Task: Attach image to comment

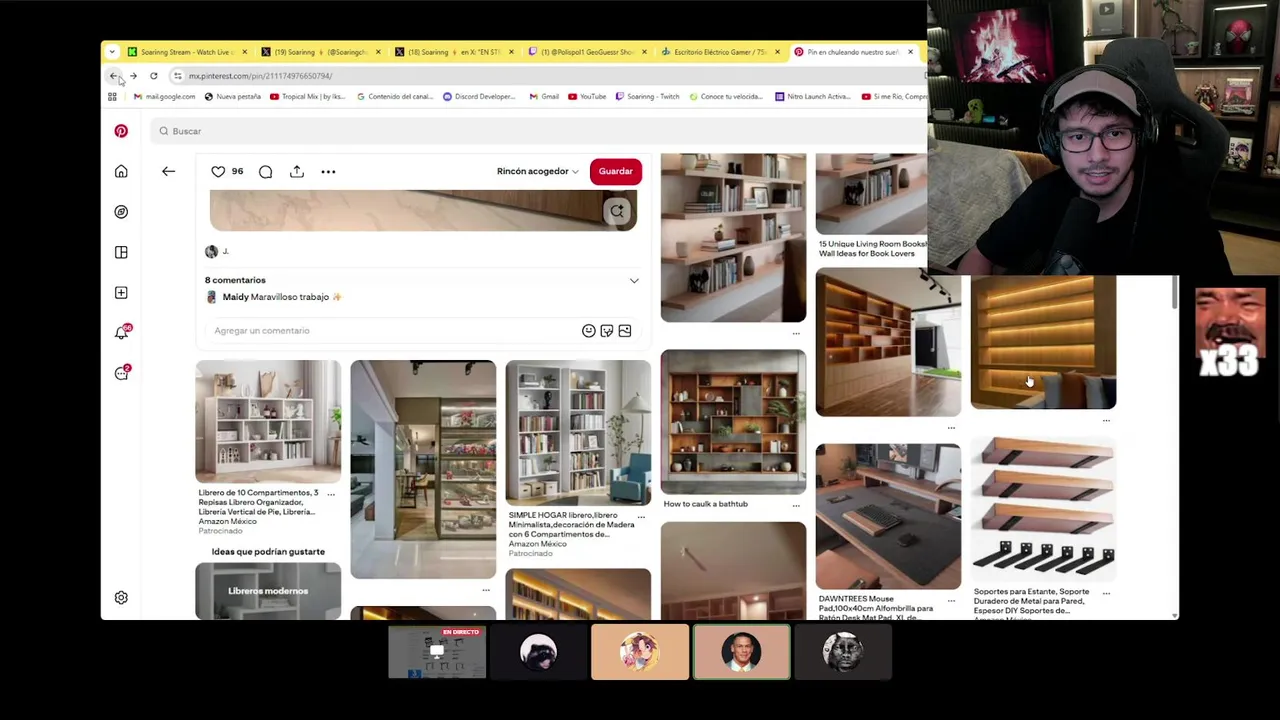Action: [624, 331]
